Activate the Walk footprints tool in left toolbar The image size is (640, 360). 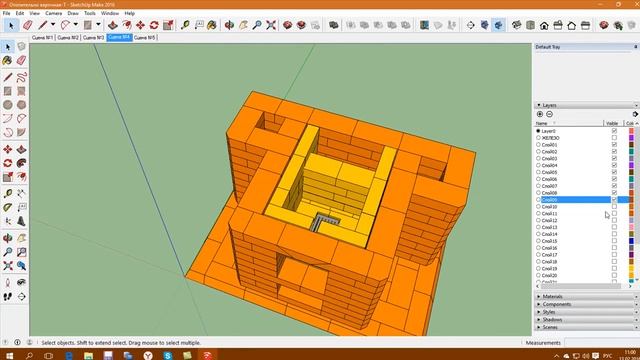(x=8, y=296)
